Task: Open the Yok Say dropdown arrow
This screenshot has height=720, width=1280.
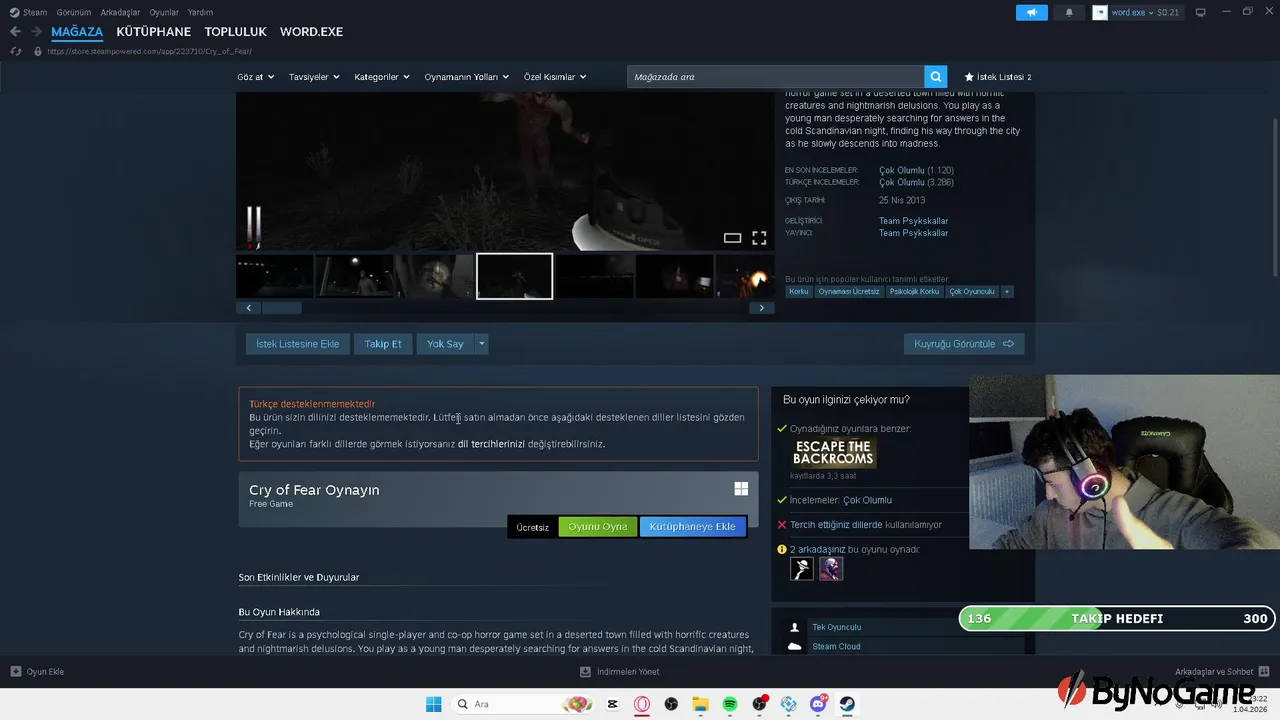Action: [481, 344]
